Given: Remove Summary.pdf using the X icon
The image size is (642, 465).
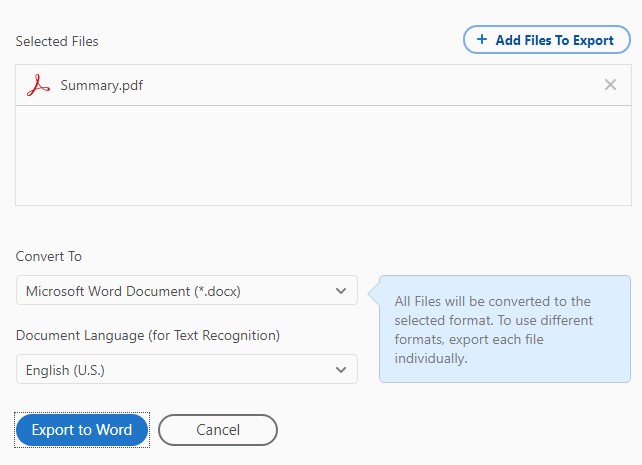Looking at the screenshot, I should (x=610, y=85).
